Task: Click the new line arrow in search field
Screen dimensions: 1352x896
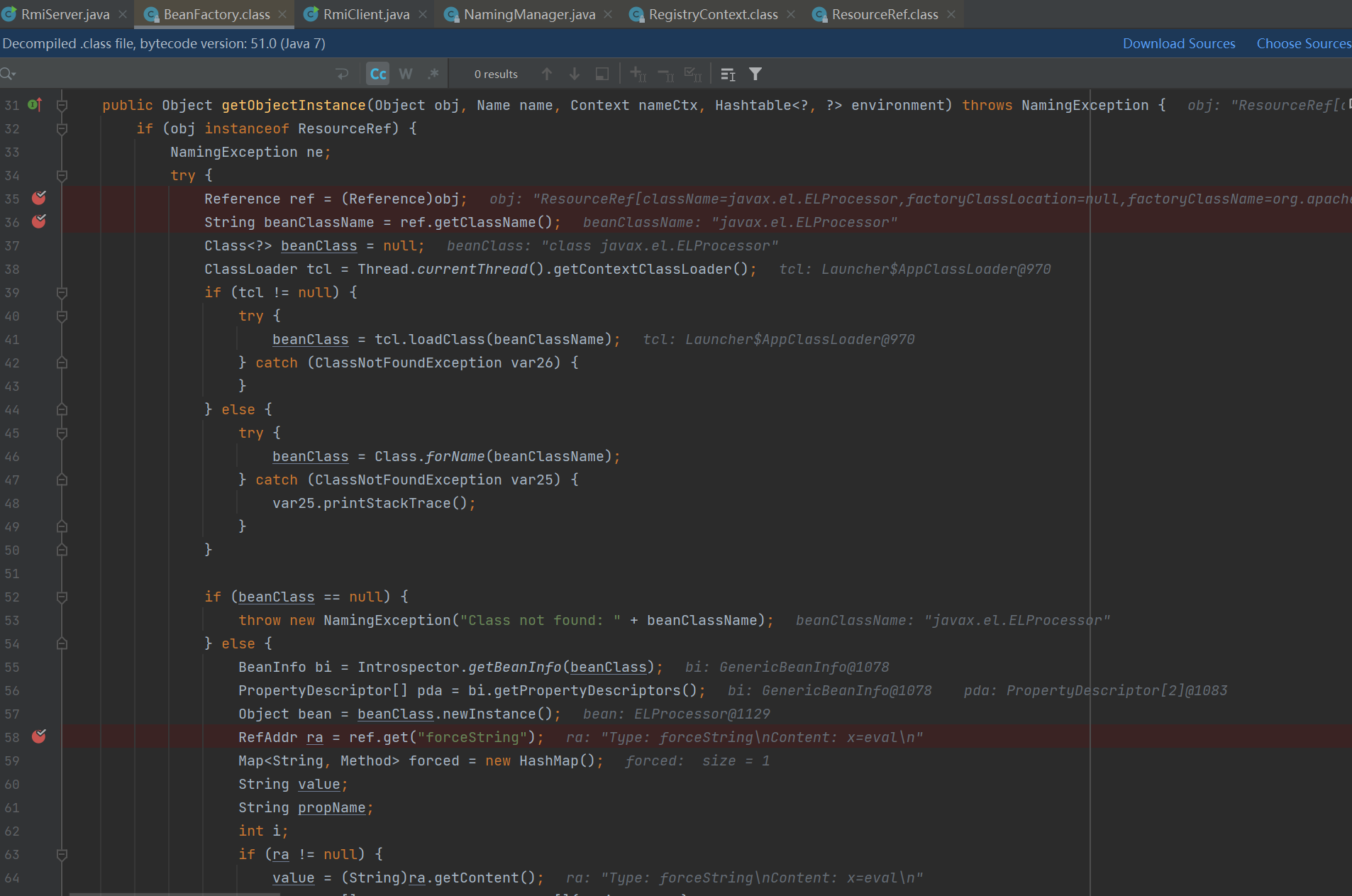Action: (343, 74)
